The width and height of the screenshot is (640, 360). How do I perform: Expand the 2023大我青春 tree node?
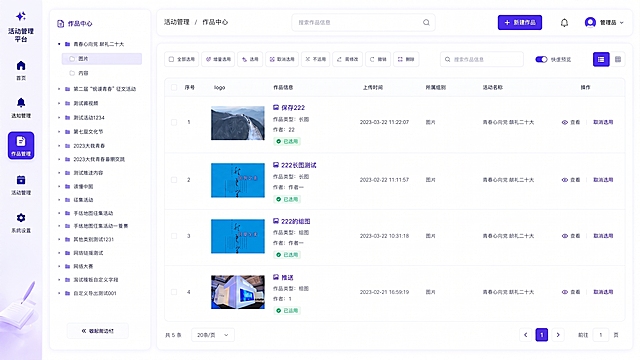point(59,146)
